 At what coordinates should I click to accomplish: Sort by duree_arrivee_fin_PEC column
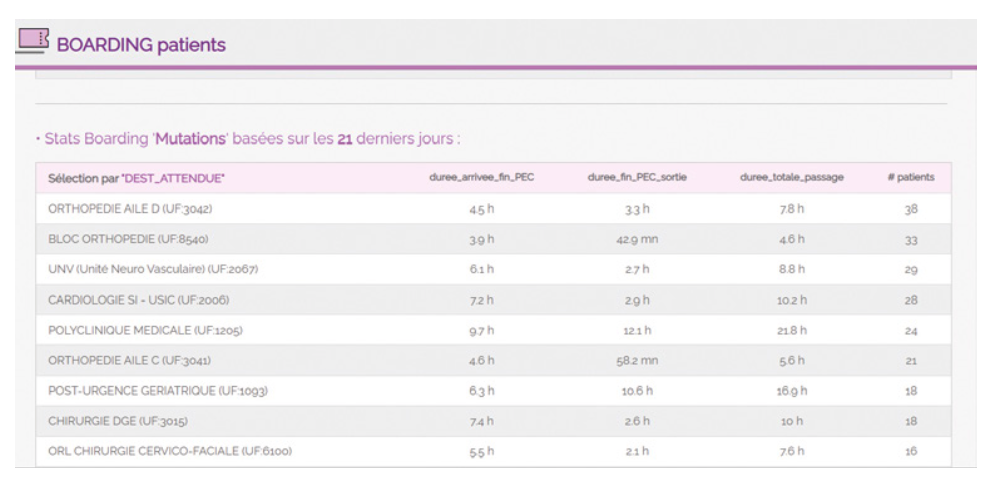[x=481, y=178]
